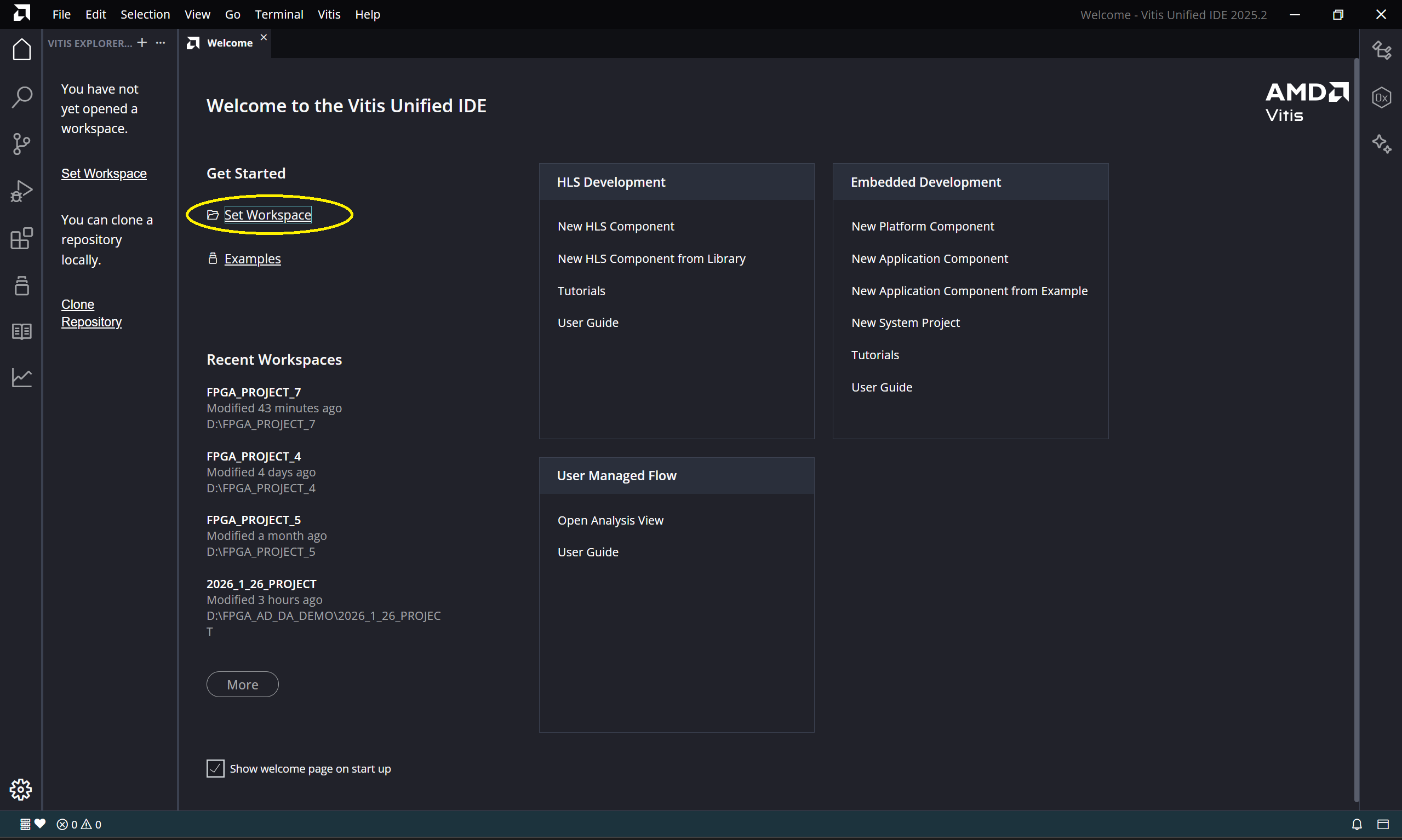Toggle the panel layout icon in the status bar

pos(1383,824)
